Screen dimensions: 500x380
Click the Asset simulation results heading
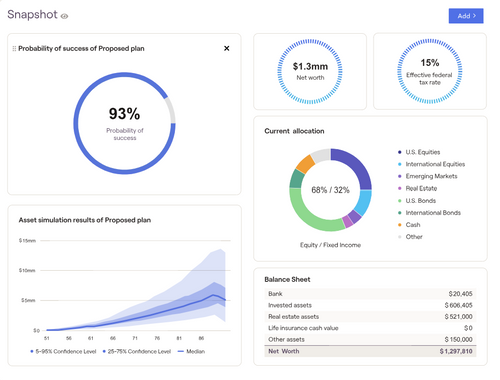[x=85, y=220]
